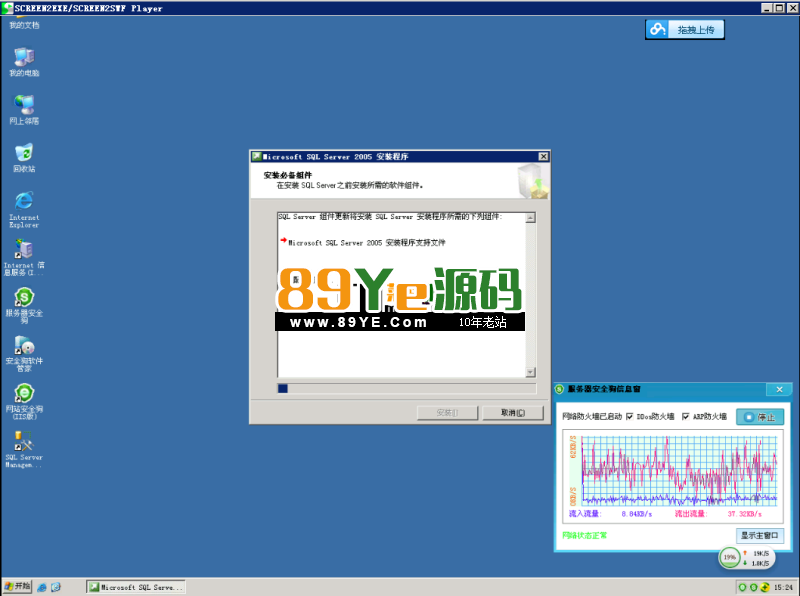
Task: Open the 我的电脑 desktop icon
Action: coord(24,62)
